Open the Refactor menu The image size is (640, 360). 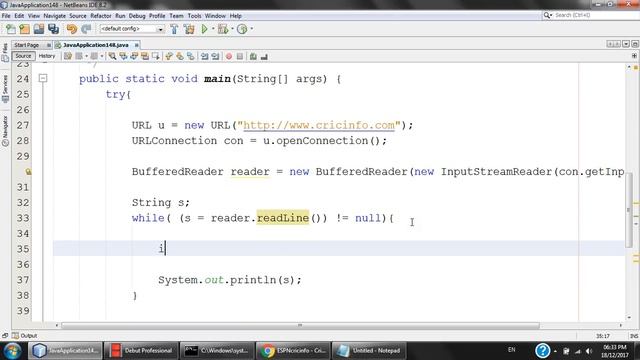pos(100,16)
